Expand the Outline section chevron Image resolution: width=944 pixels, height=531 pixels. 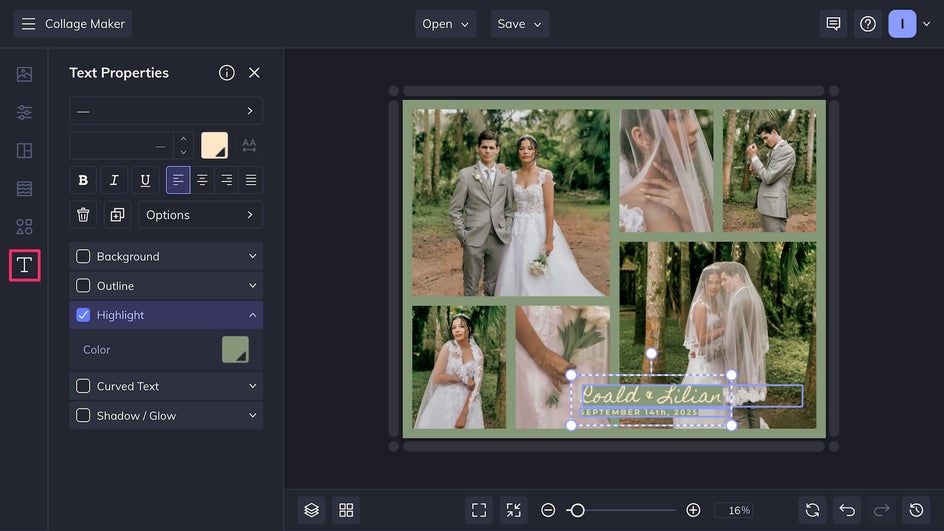click(252, 285)
